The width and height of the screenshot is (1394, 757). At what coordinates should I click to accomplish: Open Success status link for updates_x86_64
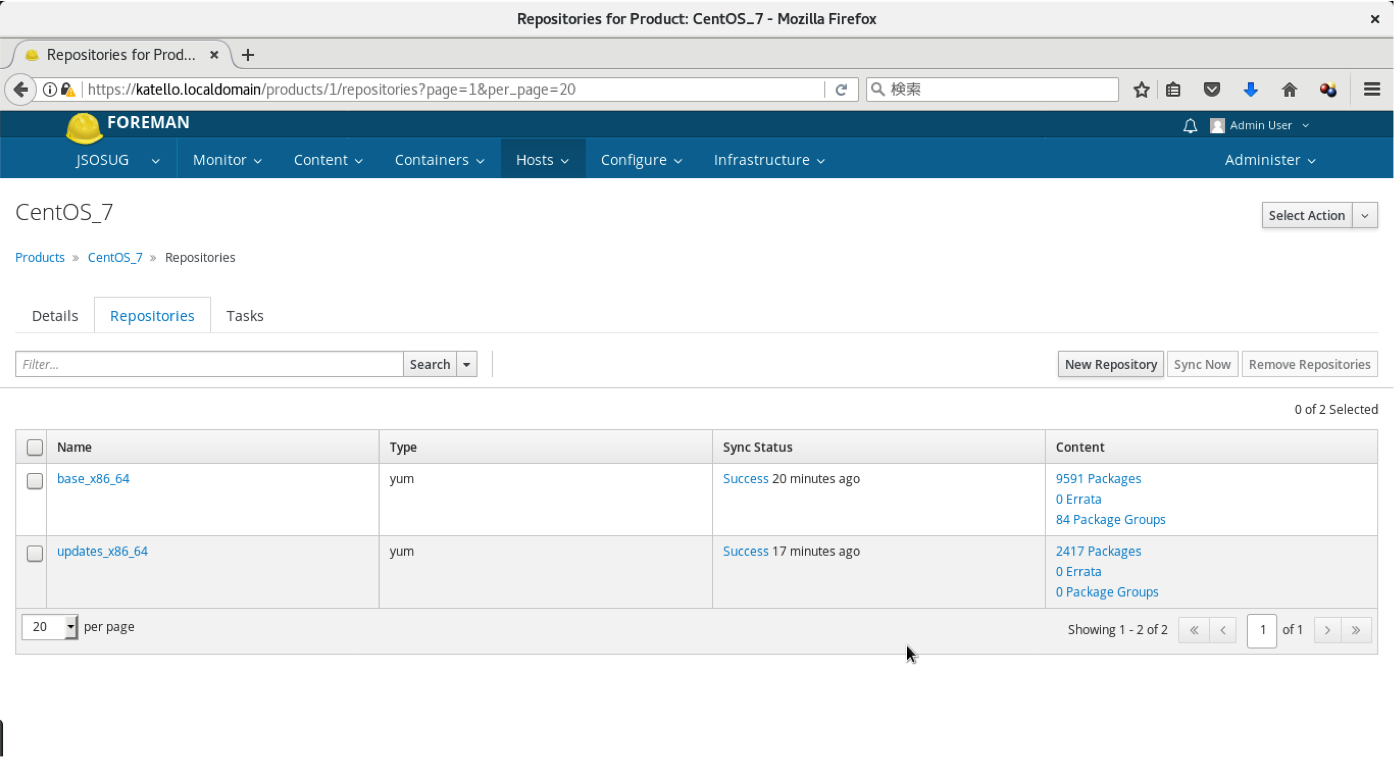[746, 551]
